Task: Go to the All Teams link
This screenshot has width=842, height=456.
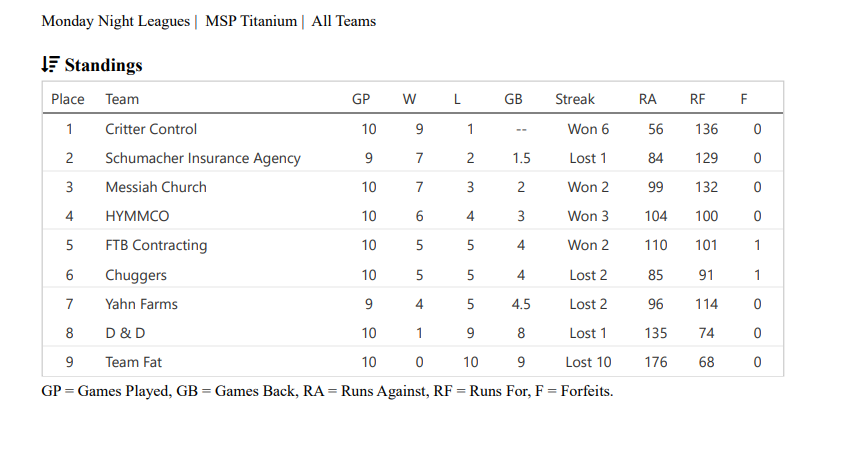Action: click(x=343, y=21)
